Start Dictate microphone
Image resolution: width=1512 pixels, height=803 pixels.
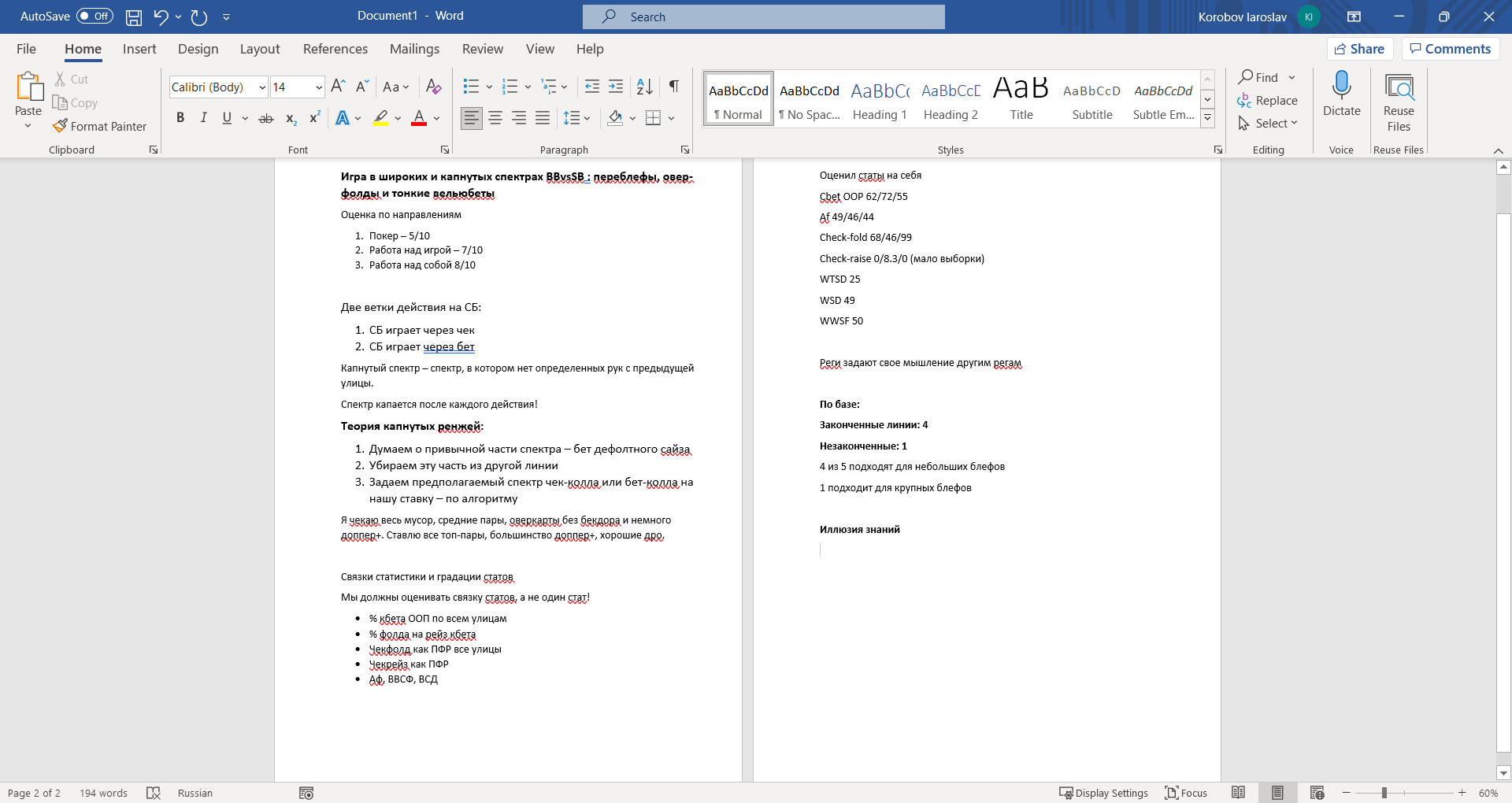click(x=1341, y=94)
